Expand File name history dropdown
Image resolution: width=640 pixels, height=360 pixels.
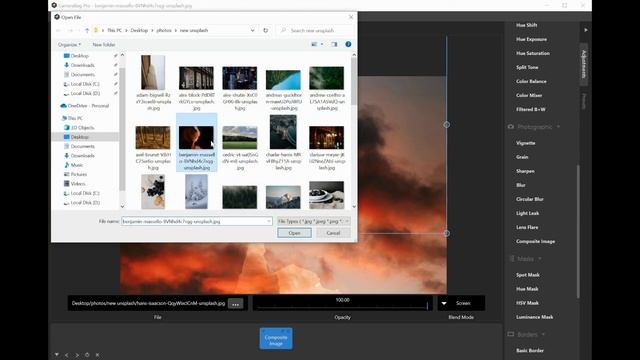(269, 221)
